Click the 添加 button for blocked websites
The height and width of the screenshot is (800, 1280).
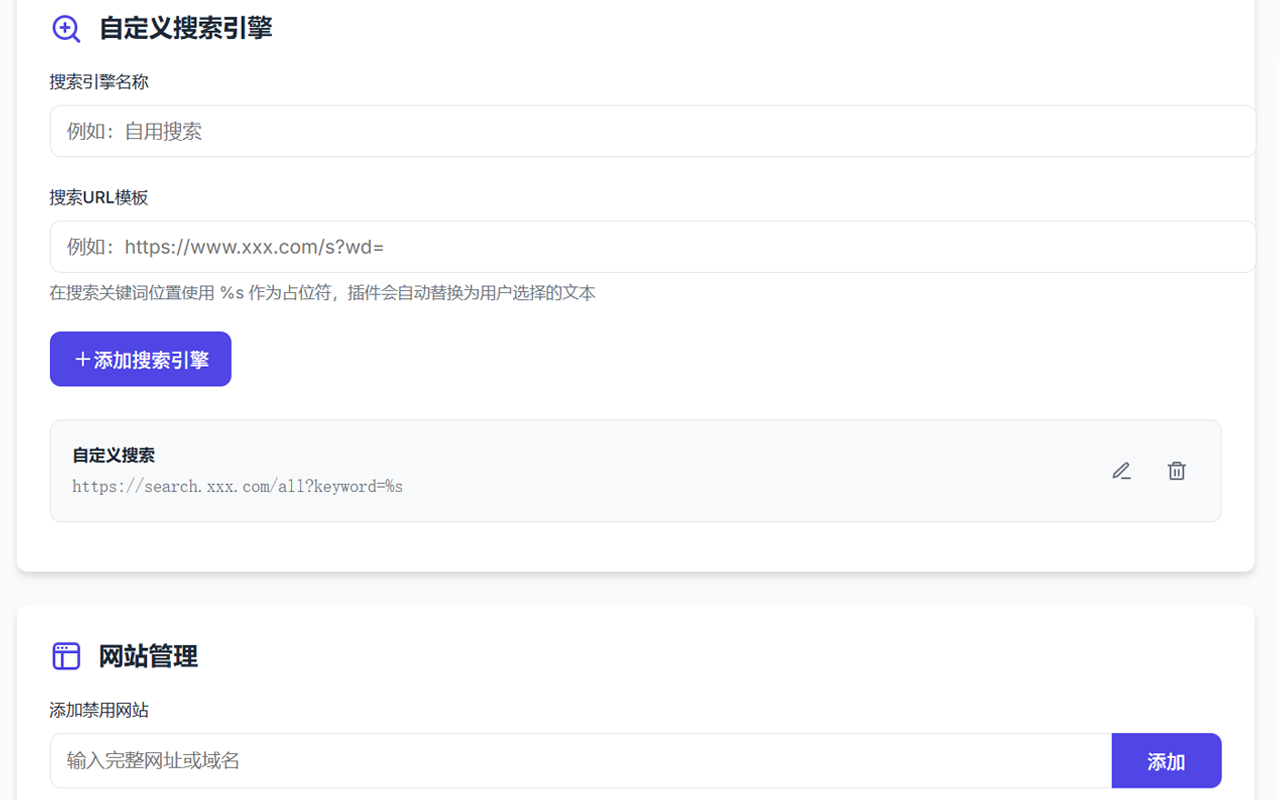tap(1166, 761)
